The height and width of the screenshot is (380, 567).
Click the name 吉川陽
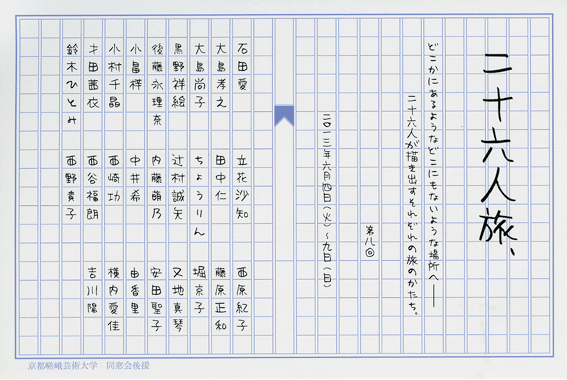point(93,290)
